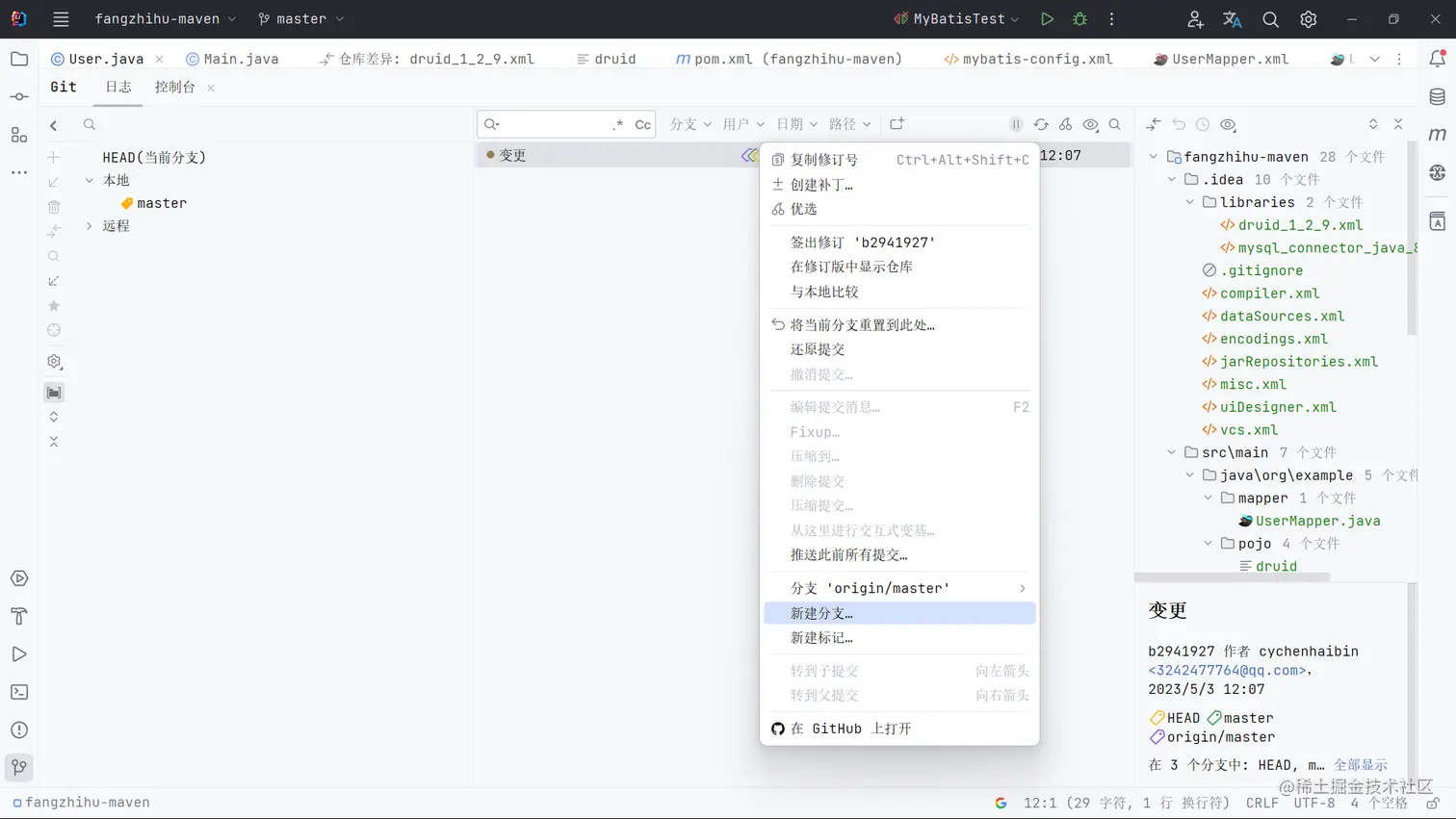Open the Maven tool window
This screenshot has height=819, width=1456.
tap(1437, 135)
